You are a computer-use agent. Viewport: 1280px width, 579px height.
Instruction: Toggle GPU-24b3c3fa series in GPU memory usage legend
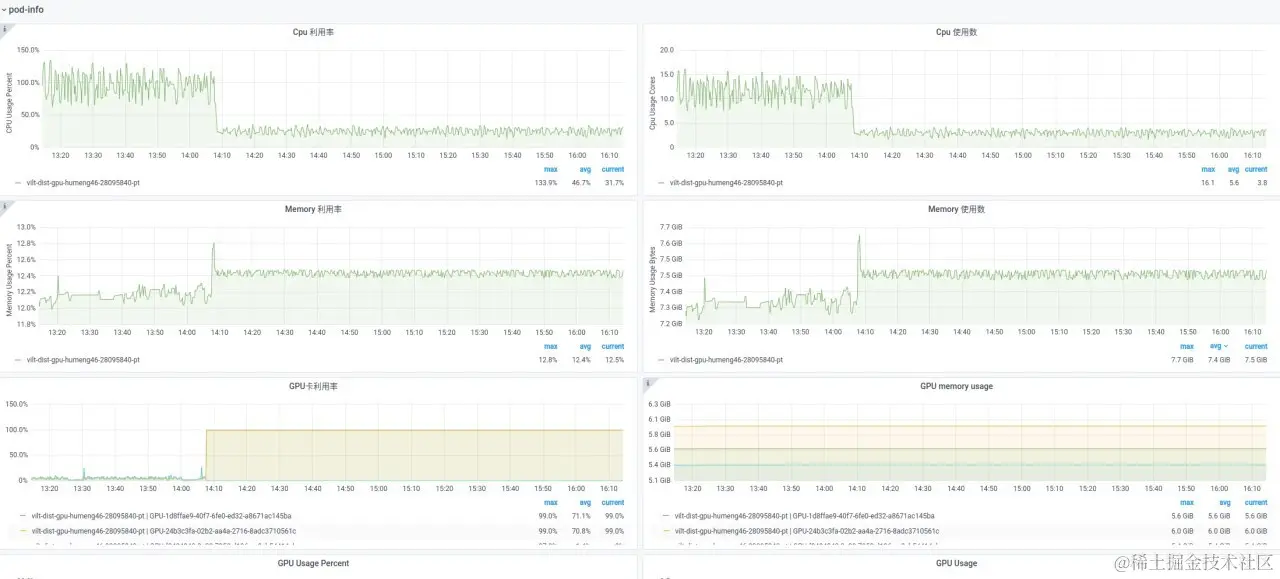pos(807,531)
